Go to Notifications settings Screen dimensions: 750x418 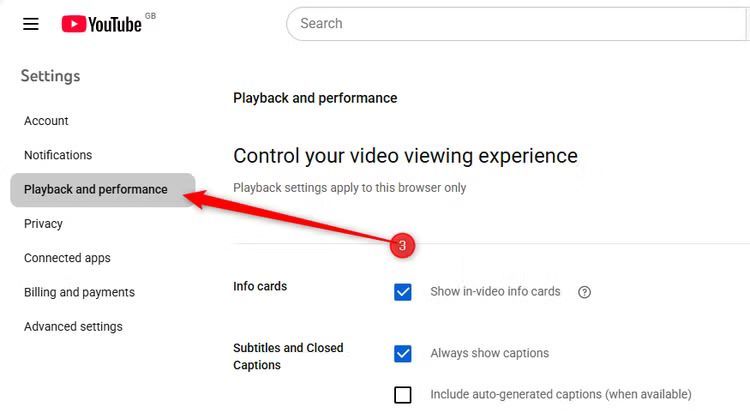coord(58,155)
